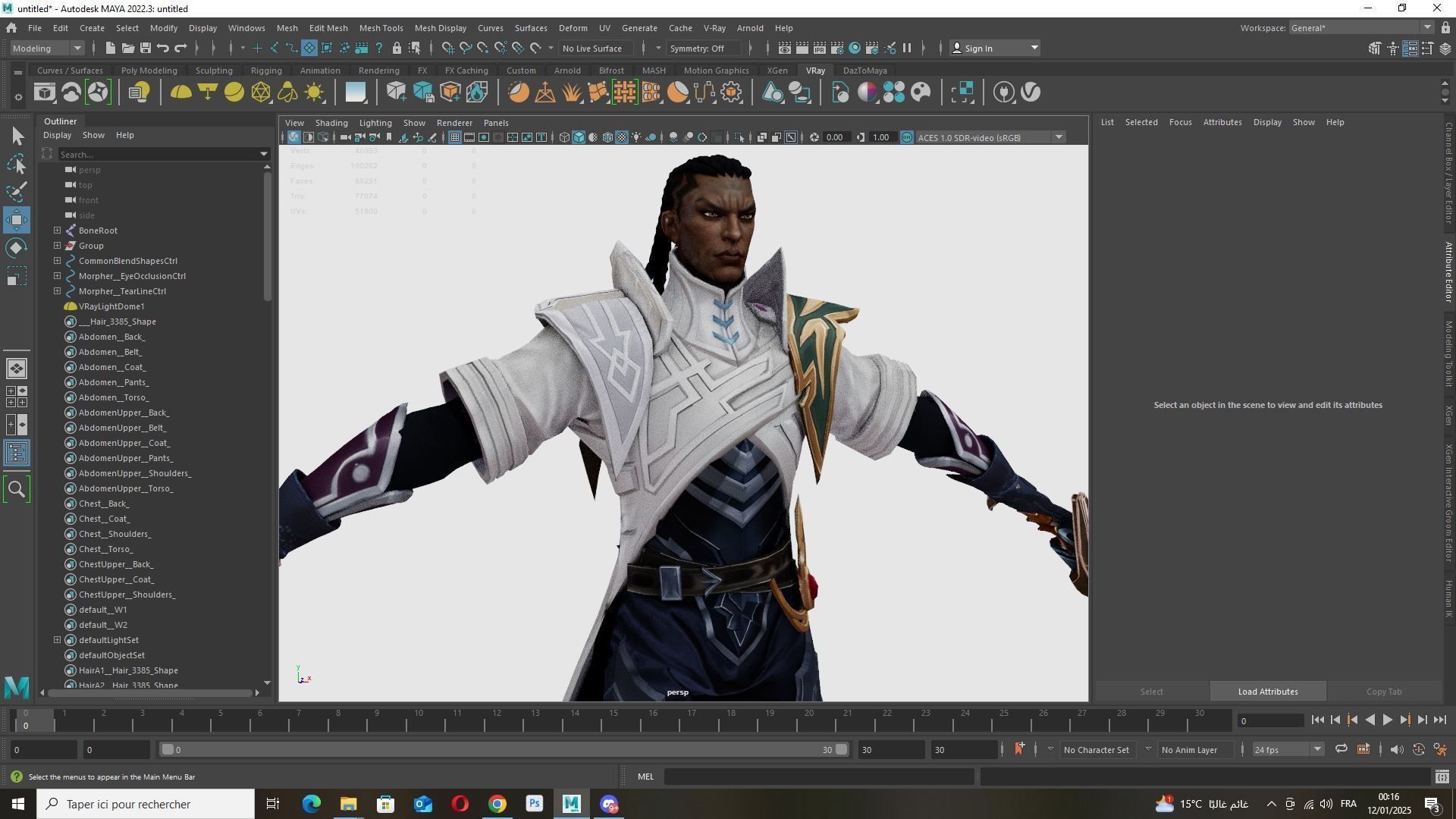Screen dimensions: 1456x819
Task: Click the New Scene icon
Action: (x=110, y=49)
